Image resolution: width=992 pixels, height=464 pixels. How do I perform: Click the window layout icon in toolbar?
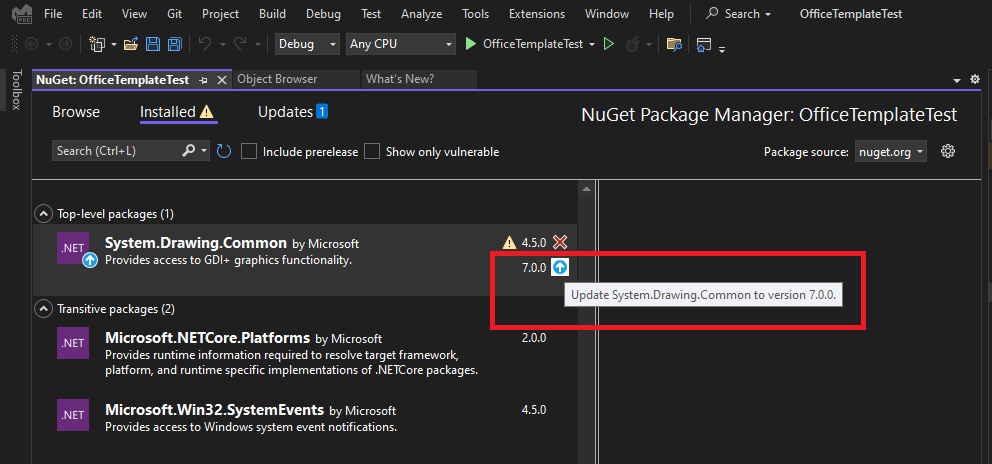[x=704, y=44]
